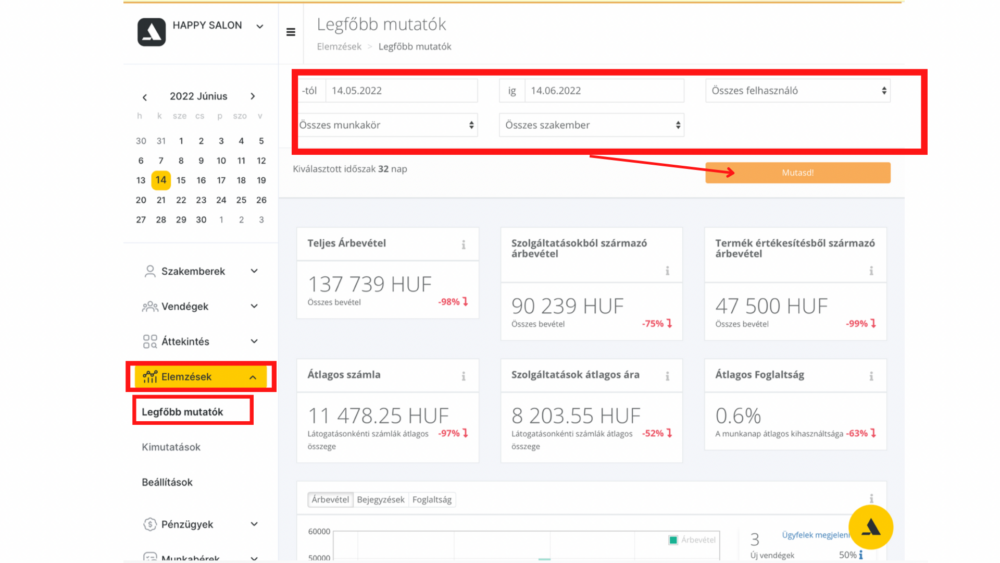Viewport: 1000px width, 563px height.
Task: Click the chart panel info icon
Action: tap(871, 498)
